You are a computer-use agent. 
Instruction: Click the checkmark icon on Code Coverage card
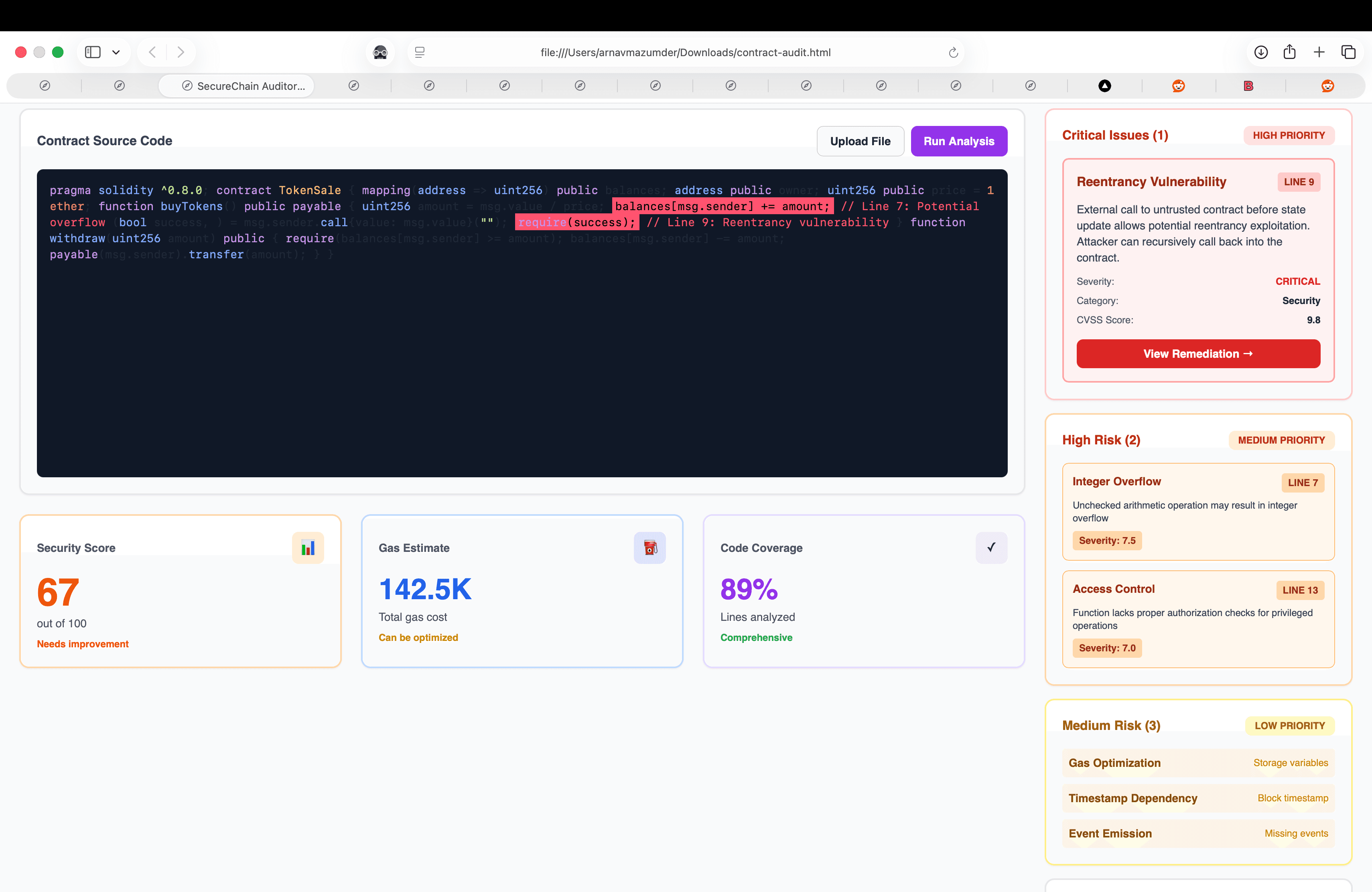click(x=991, y=547)
